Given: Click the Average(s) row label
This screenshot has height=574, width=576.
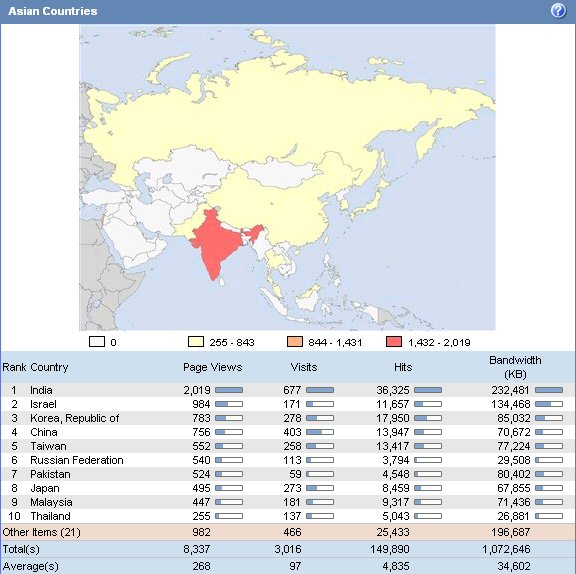Looking at the screenshot, I should [x=30, y=566].
